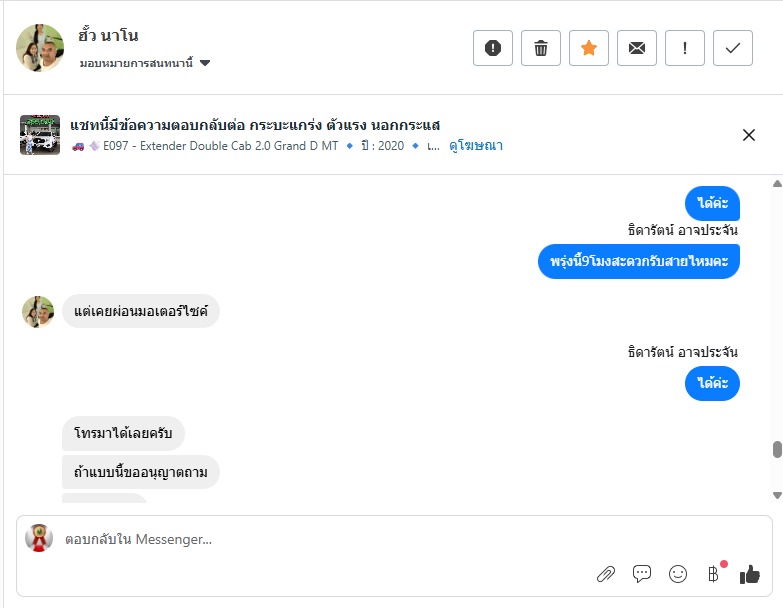
Task: Click the baht payment request icon
Action: (x=713, y=574)
